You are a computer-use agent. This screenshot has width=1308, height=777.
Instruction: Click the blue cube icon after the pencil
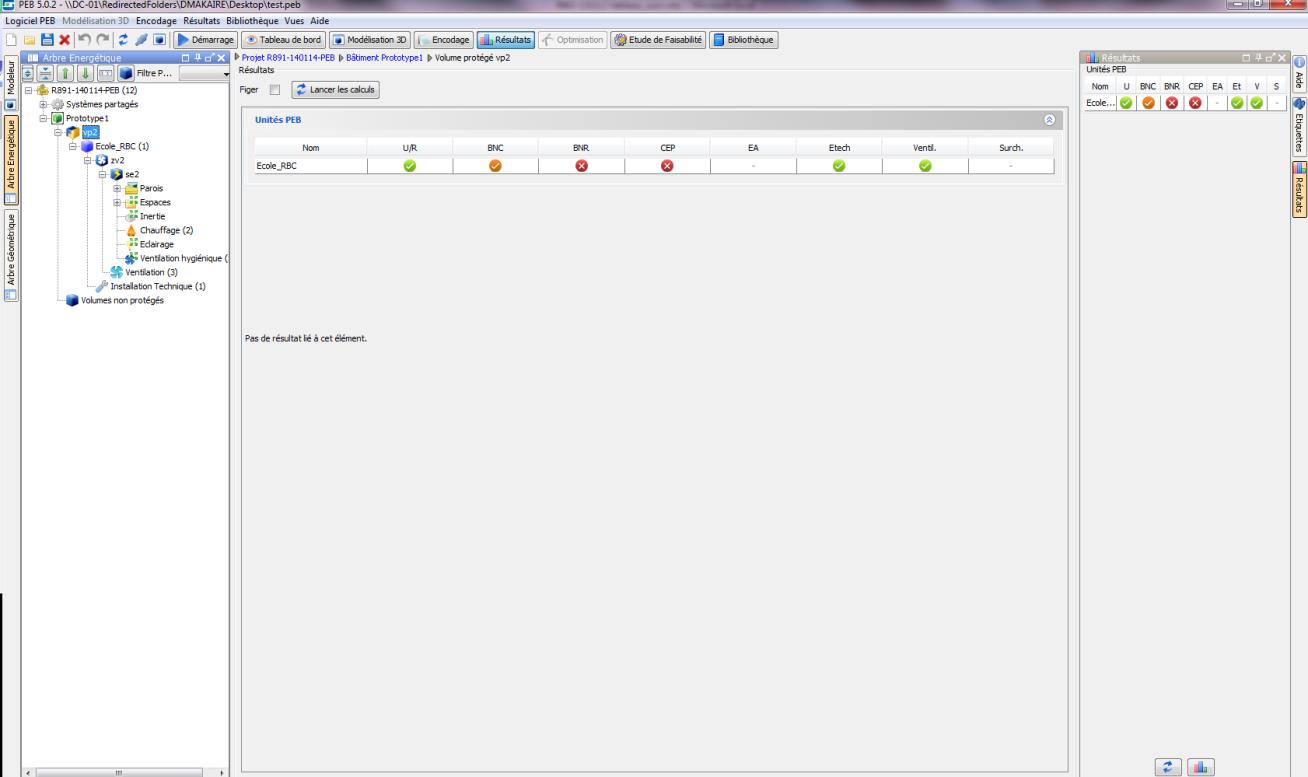[x=158, y=39]
